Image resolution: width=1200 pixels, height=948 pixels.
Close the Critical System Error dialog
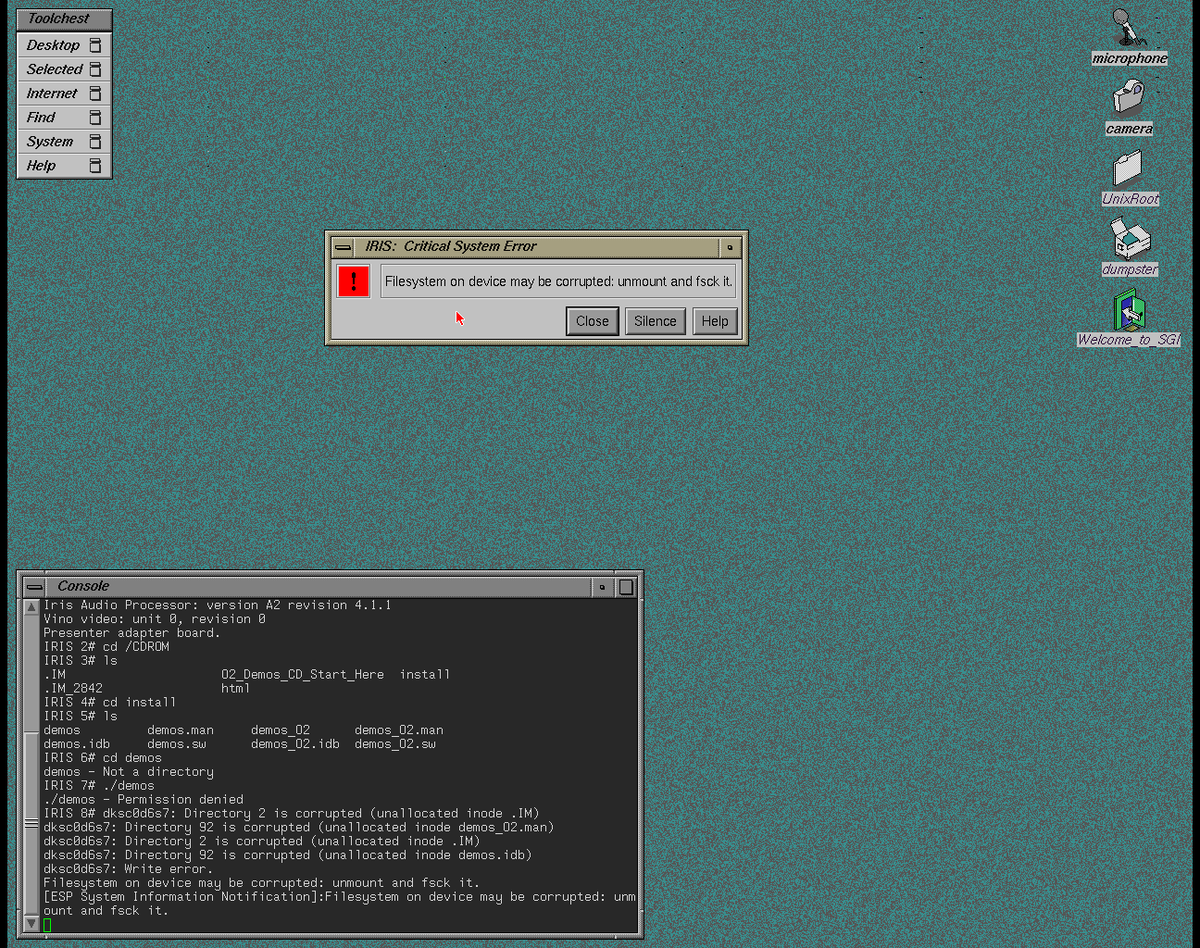pyautogui.click(x=592, y=321)
